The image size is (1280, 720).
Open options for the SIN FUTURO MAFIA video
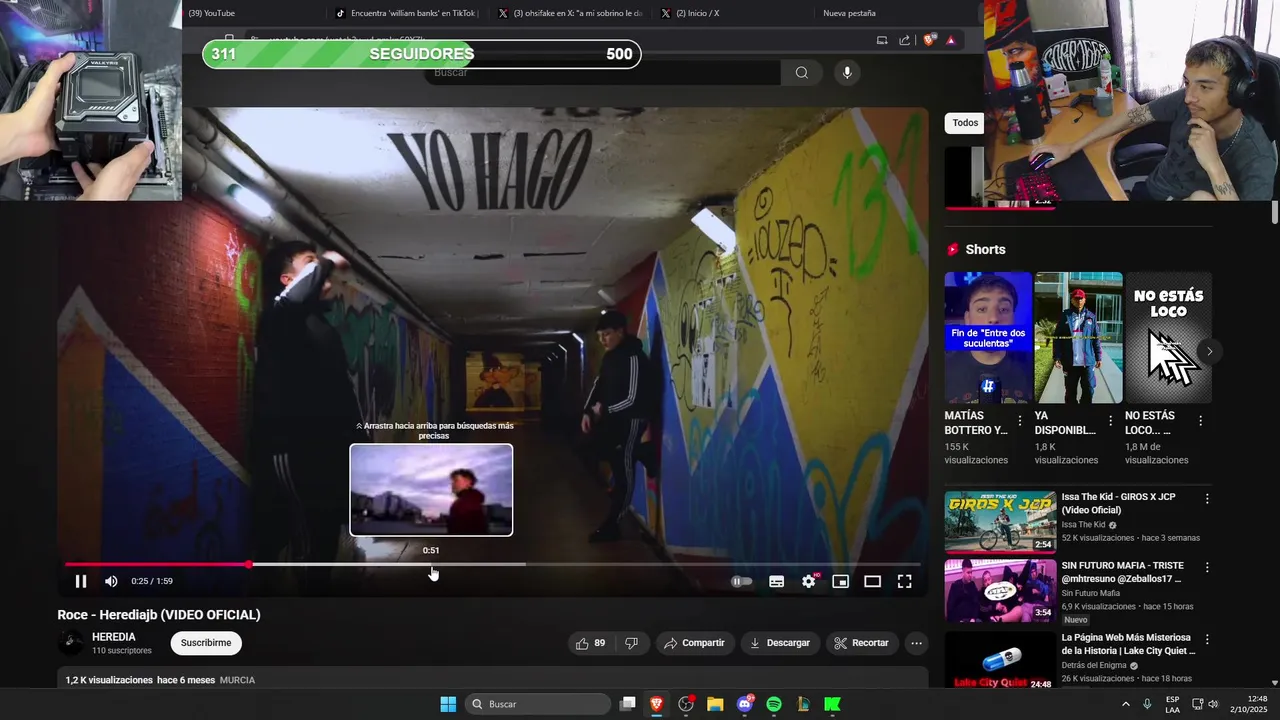[1207, 567]
